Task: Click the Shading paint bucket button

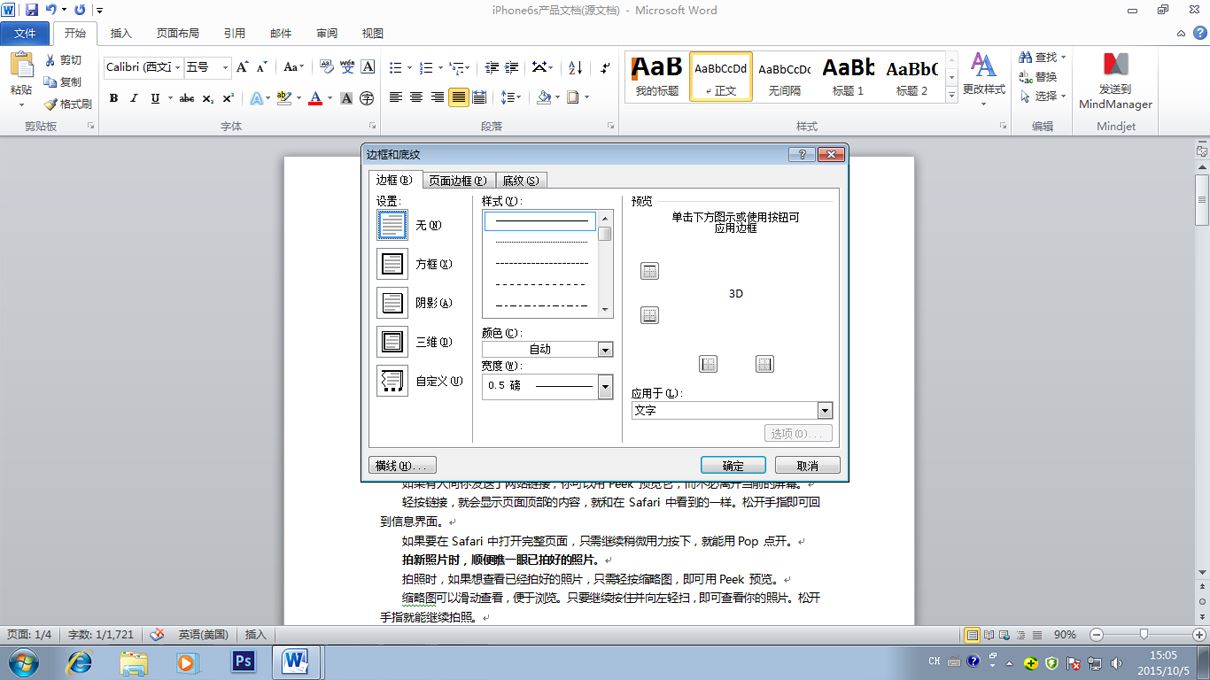Action: click(x=543, y=98)
